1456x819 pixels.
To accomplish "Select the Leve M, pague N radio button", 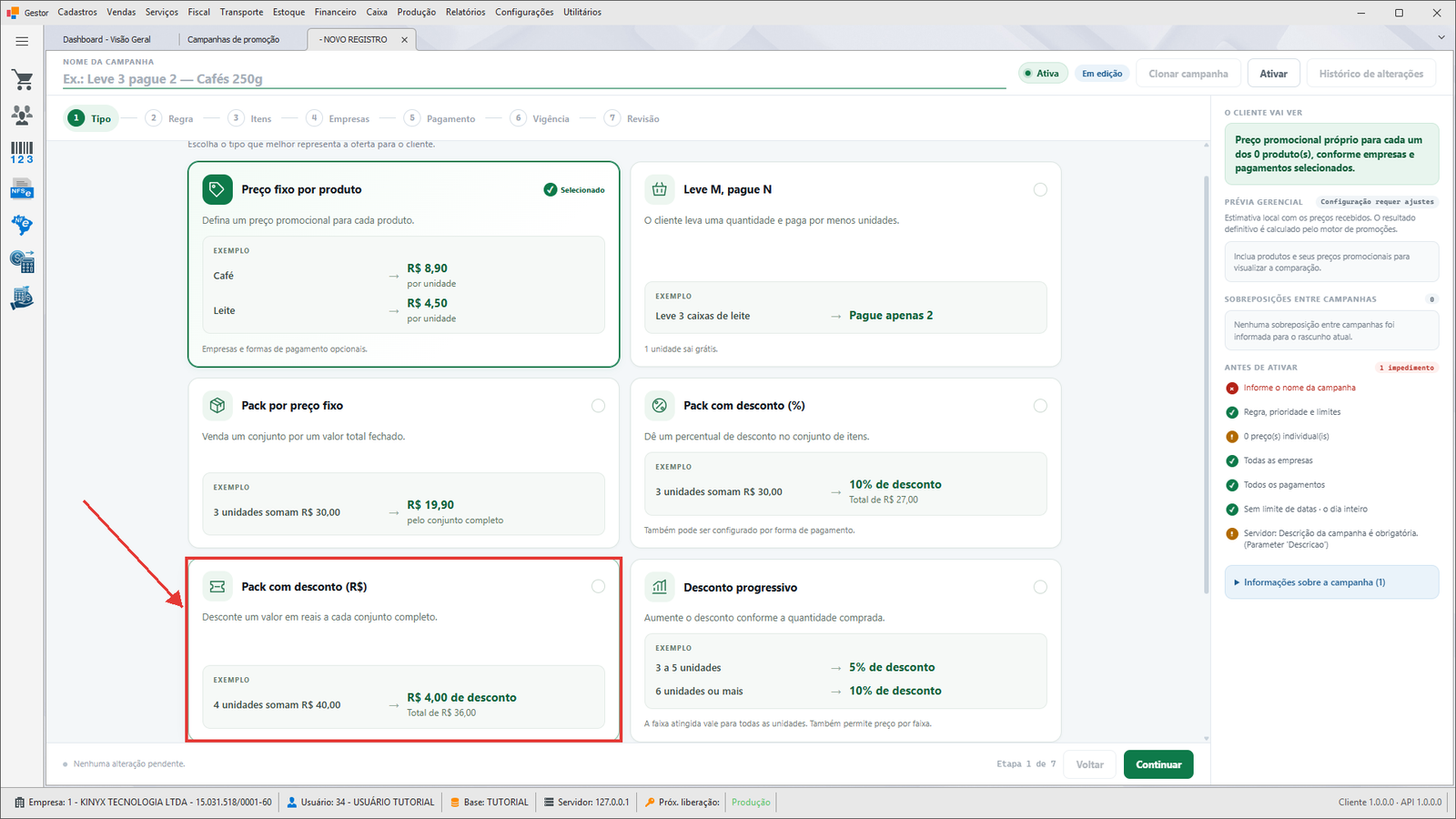I will [x=1040, y=189].
